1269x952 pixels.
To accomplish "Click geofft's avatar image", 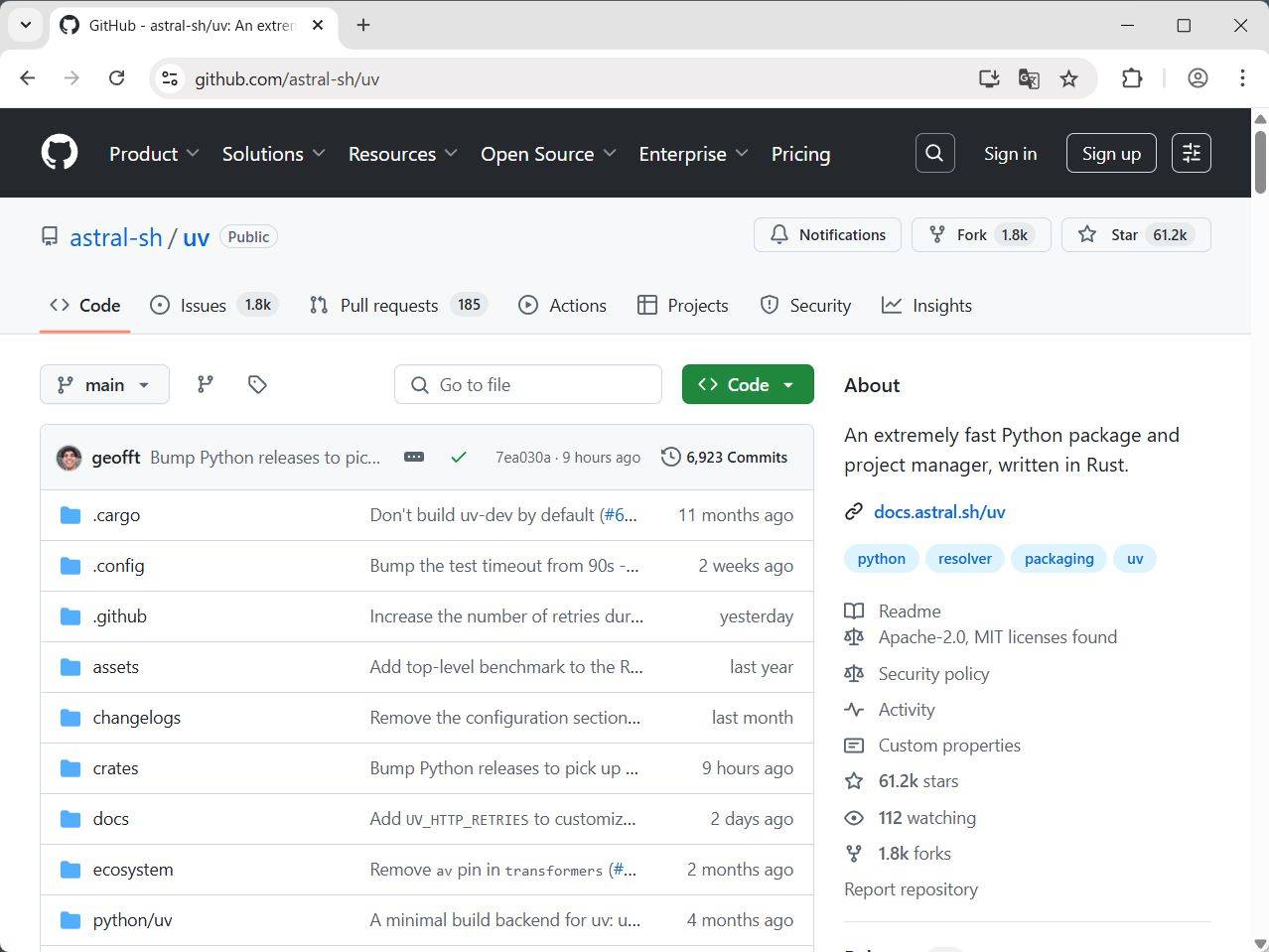I will [69, 457].
